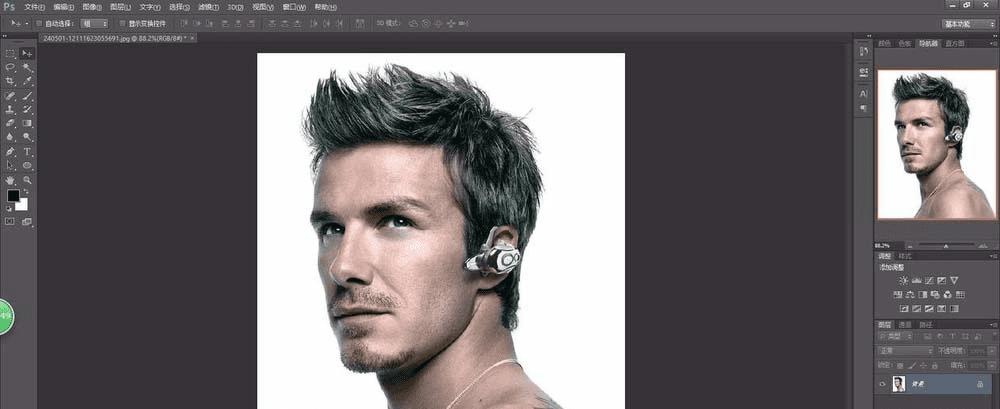This screenshot has width=1000, height=409.
Task: Open the 基本功能 workspace dropdown
Action: (x=969, y=24)
